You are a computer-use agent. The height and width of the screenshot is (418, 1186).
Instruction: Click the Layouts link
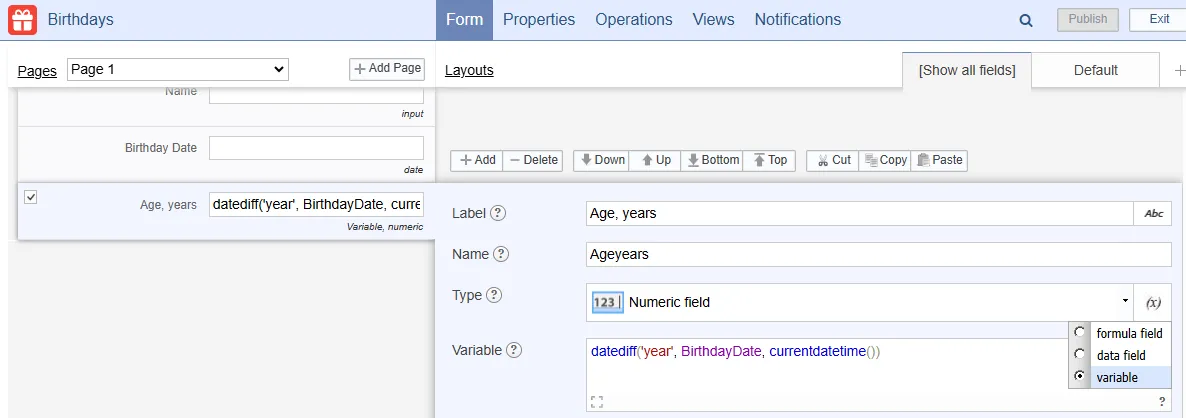469,70
